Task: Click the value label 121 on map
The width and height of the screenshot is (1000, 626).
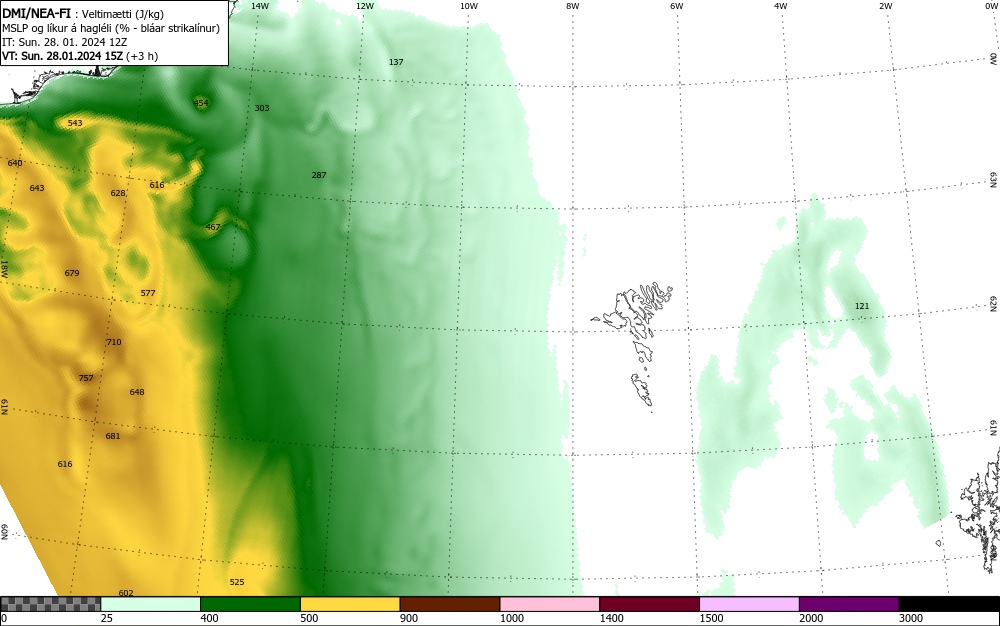Action: click(862, 306)
